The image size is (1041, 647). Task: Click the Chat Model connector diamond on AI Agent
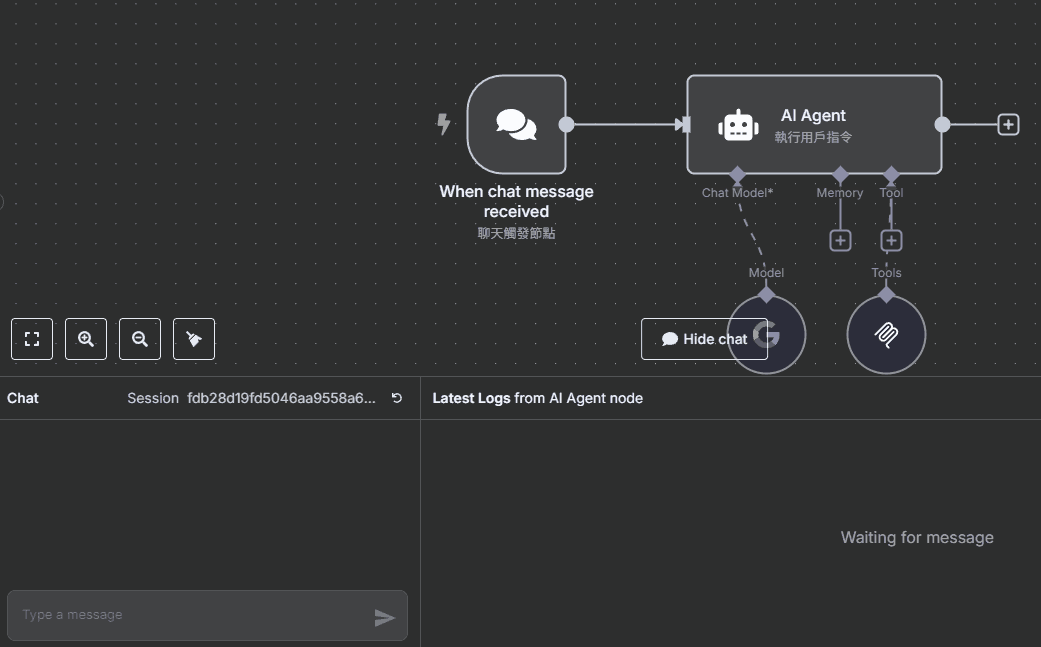pos(737,175)
